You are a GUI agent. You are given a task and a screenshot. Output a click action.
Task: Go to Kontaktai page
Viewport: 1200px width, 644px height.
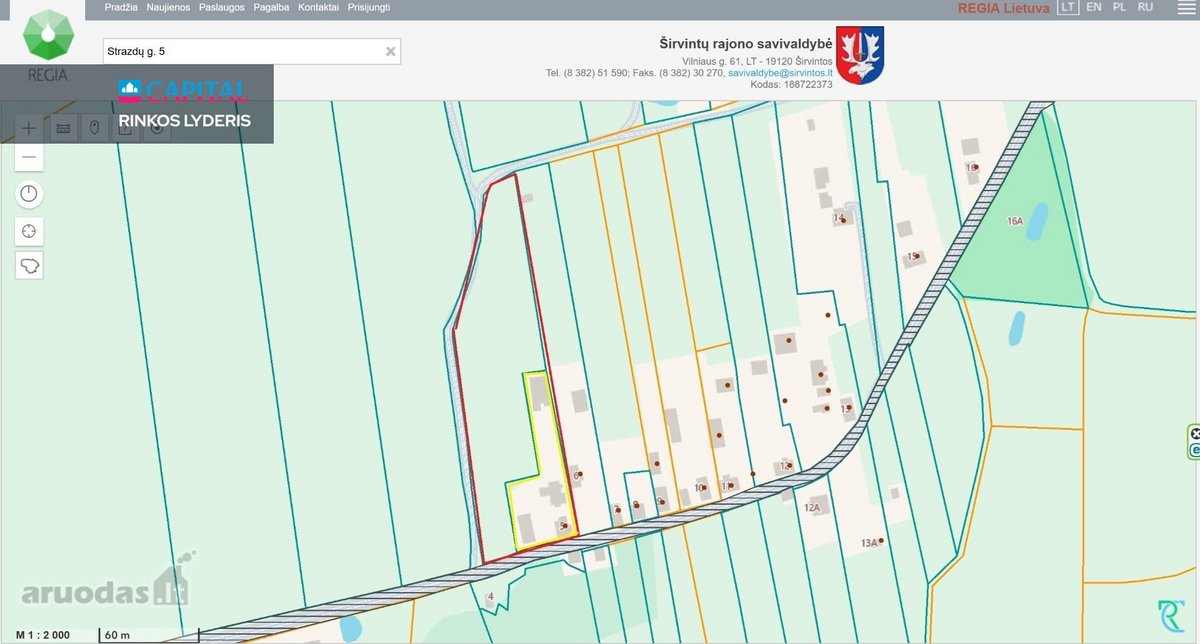click(319, 7)
